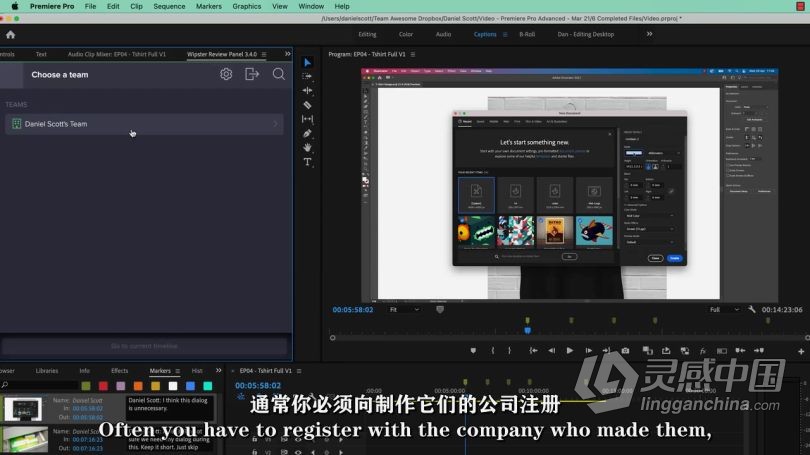Step forward one frame

tap(588, 351)
